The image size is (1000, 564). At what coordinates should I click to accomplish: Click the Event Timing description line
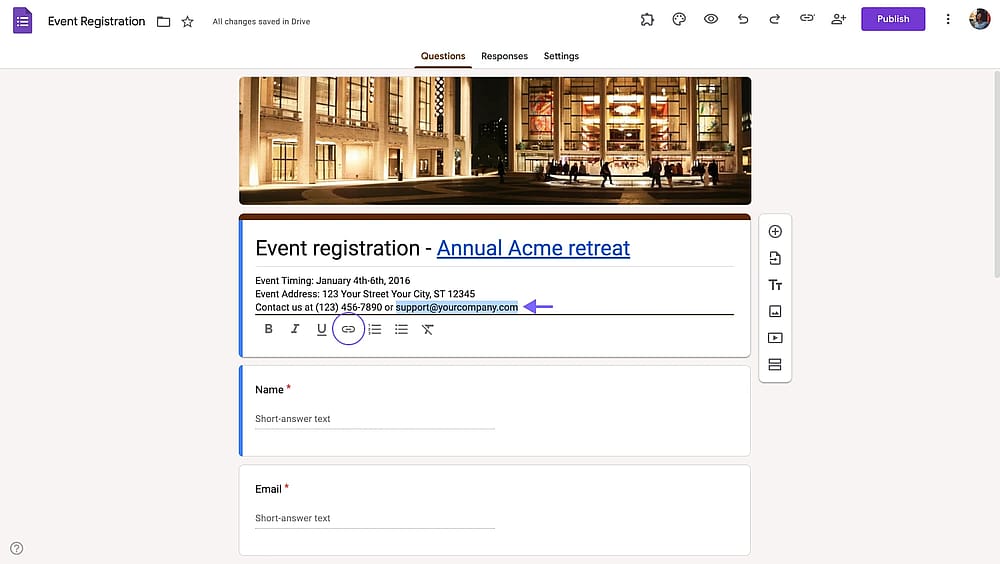coord(332,281)
